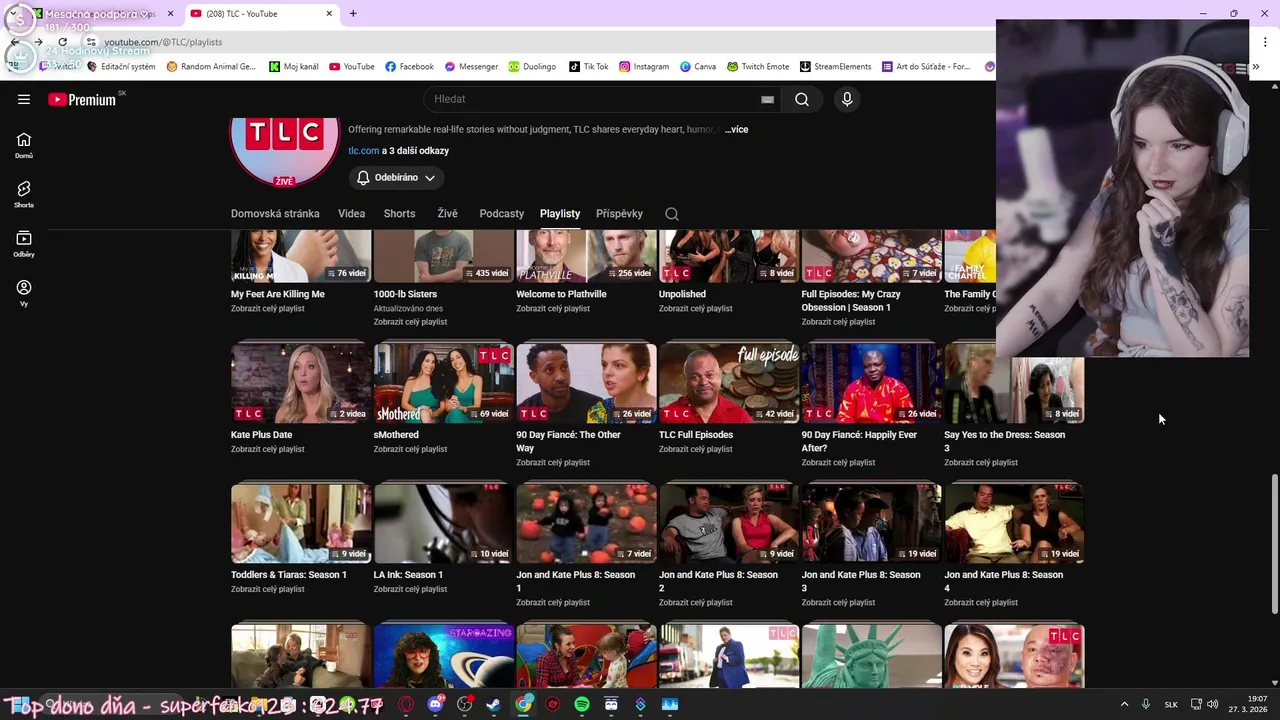Open the Kate Plus Date playlist thumbnail
Viewport: 1280px width, 720px height.
pyautogui.click(x=301, y=383)
